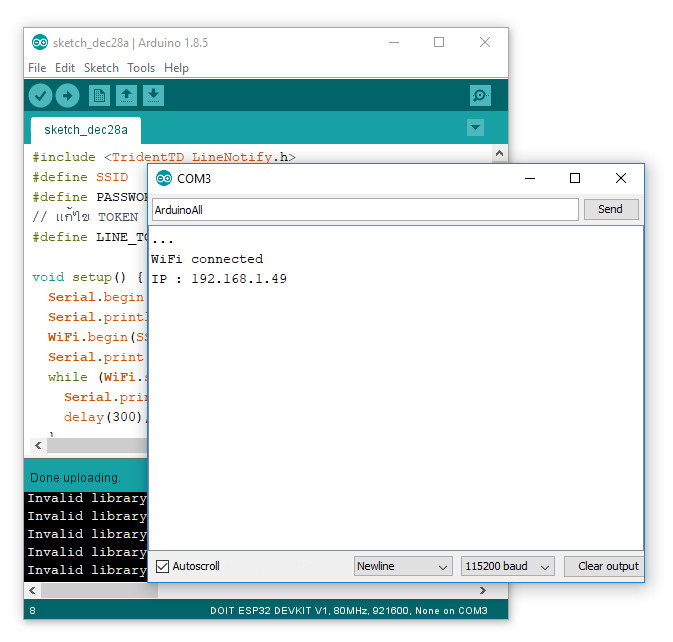Open a sketch with the Open icon

(126, 95)
